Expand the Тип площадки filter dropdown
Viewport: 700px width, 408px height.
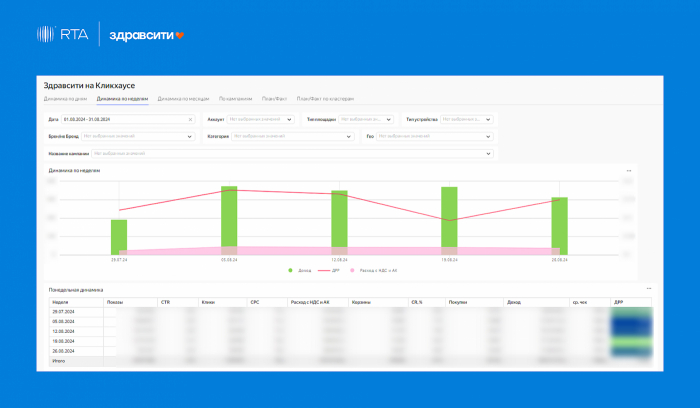(x=366, y=120)
